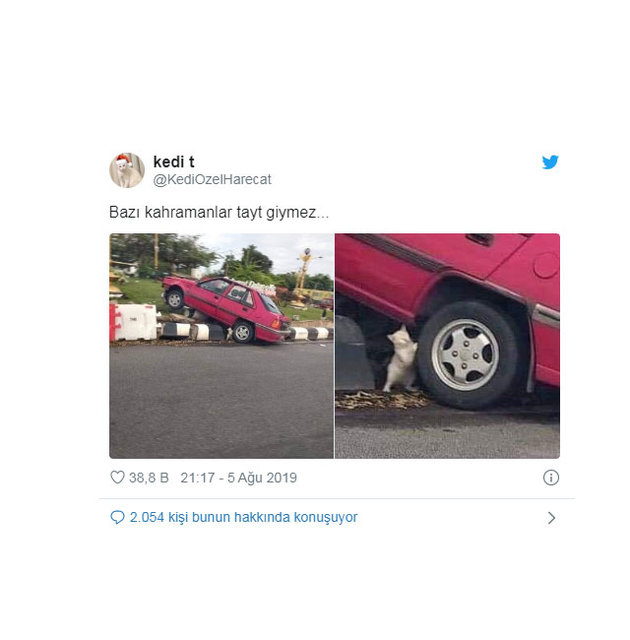The width and height of the screenshot is (630, 640).
Task: Select the tweet text "Bazı kahramanlar tayt giymez..."
Action: point(219,213)
